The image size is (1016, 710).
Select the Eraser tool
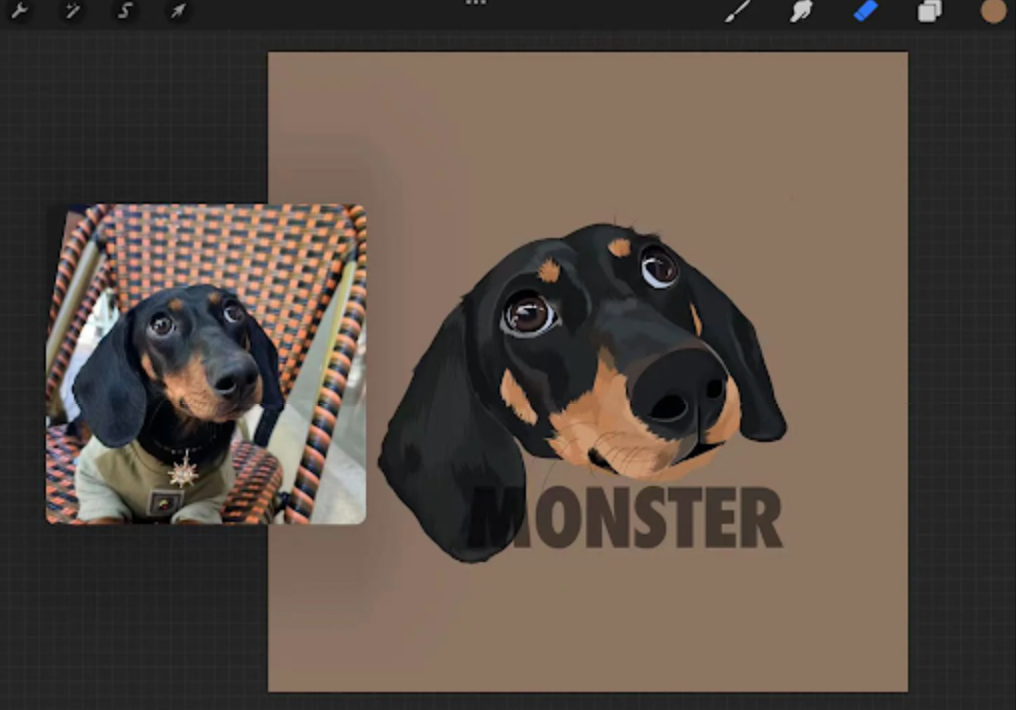coord(866,11)
